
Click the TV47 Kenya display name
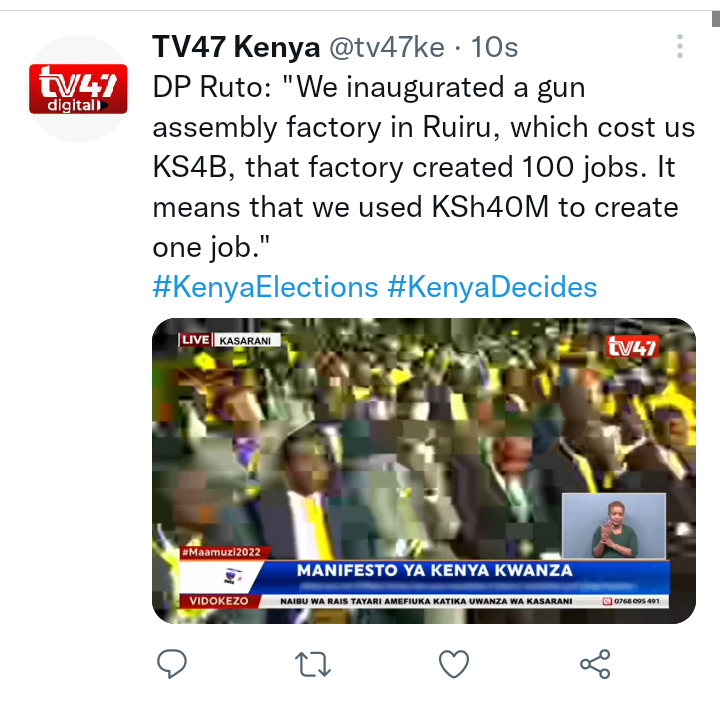click(x=236, y=47)
